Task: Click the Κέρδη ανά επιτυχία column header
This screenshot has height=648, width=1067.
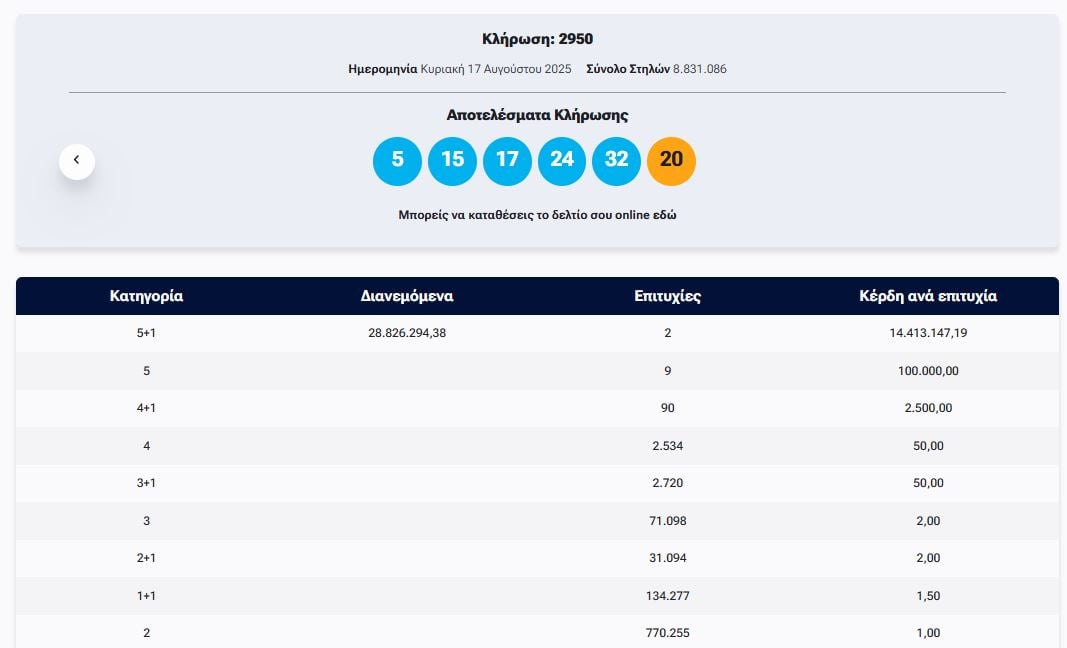Action: tap(928, 296)
